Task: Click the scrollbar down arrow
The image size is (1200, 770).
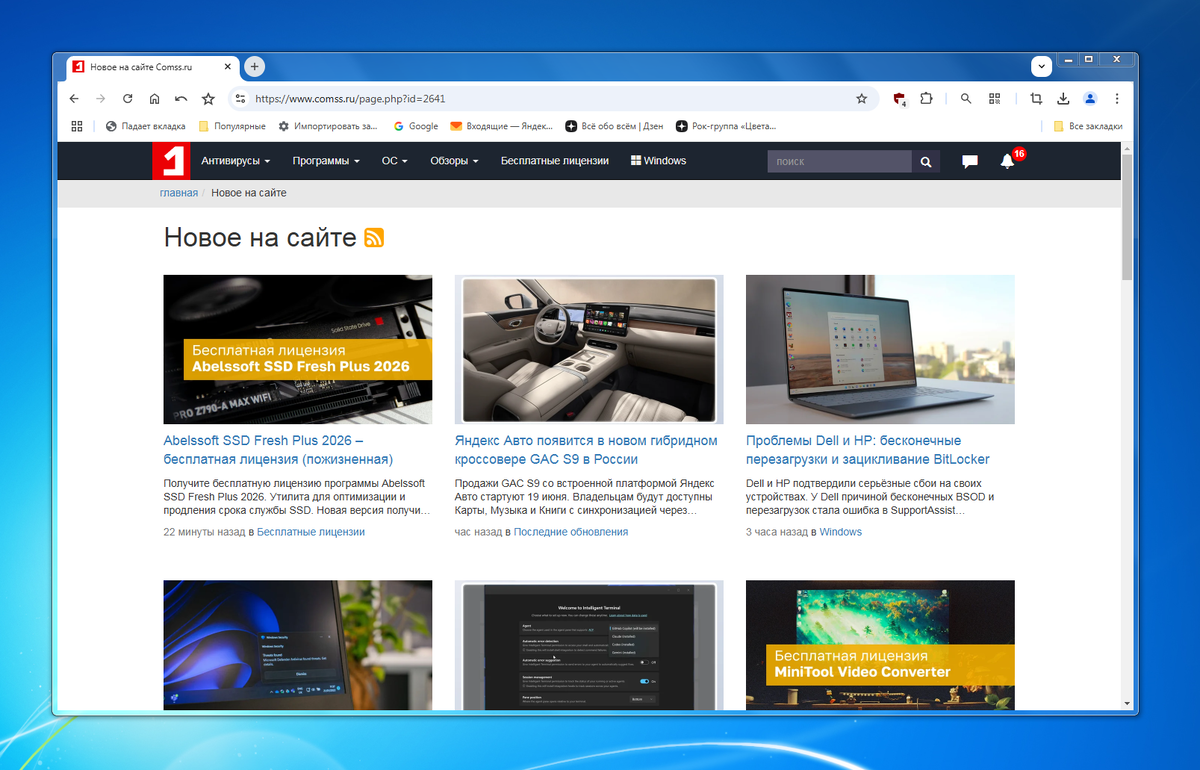Action: [1127, 703]
